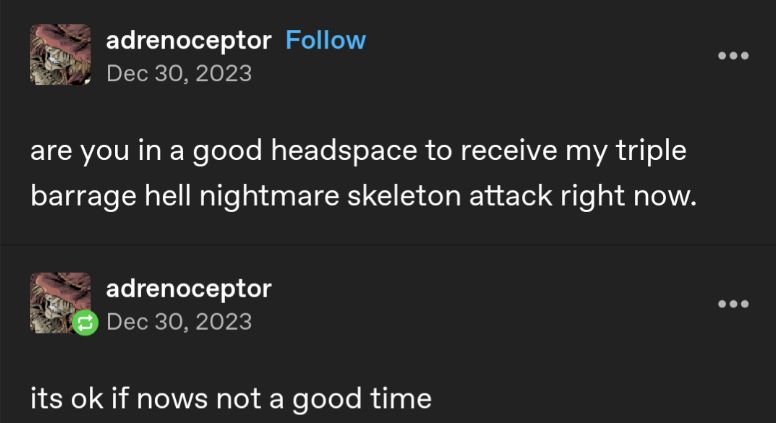Click the words 'right now.' ending the first post
Viewport: 776px width, 423px height.
[x=628, y=197]
